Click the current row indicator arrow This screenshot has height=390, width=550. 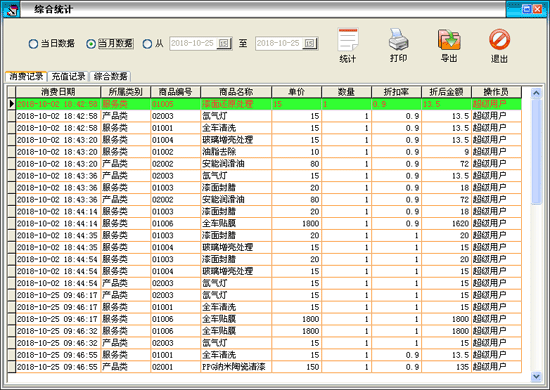tap(12, 104)
